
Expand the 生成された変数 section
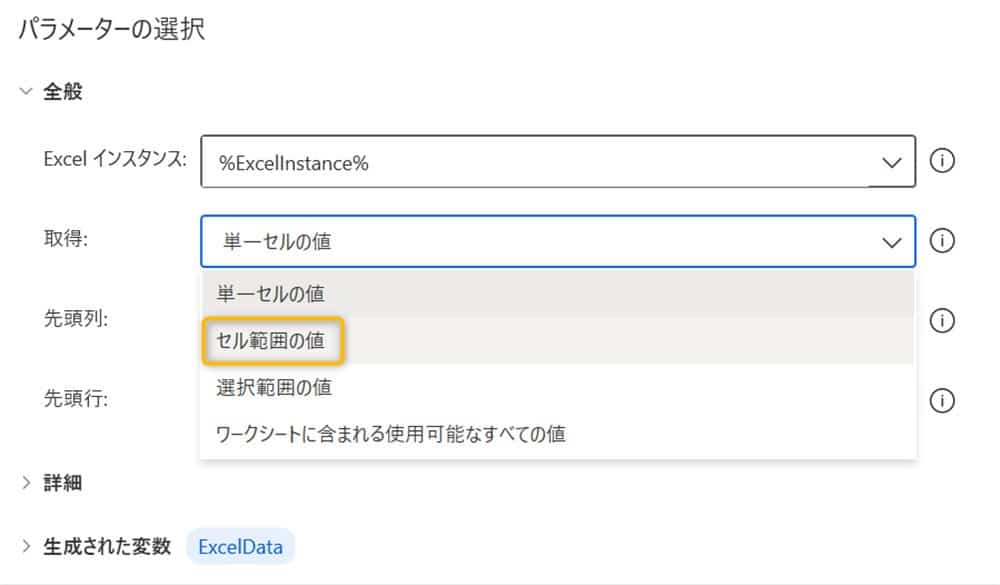[25, 546]
